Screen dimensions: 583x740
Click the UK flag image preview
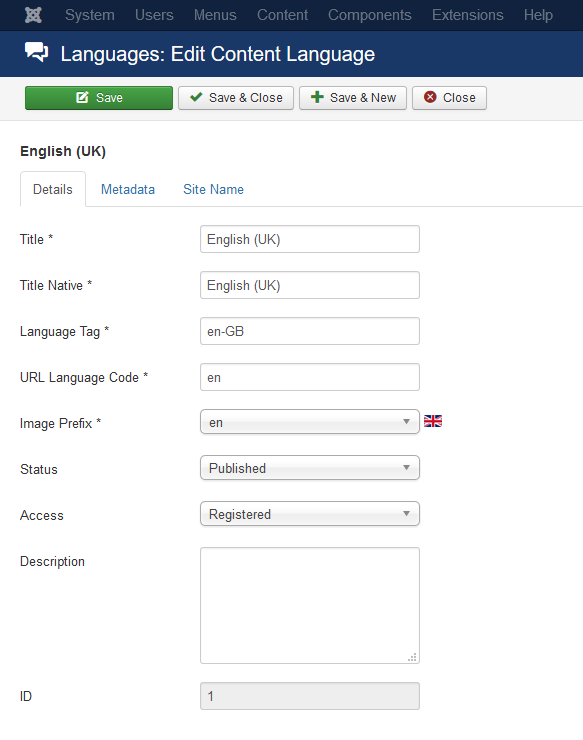click(433, 421)
